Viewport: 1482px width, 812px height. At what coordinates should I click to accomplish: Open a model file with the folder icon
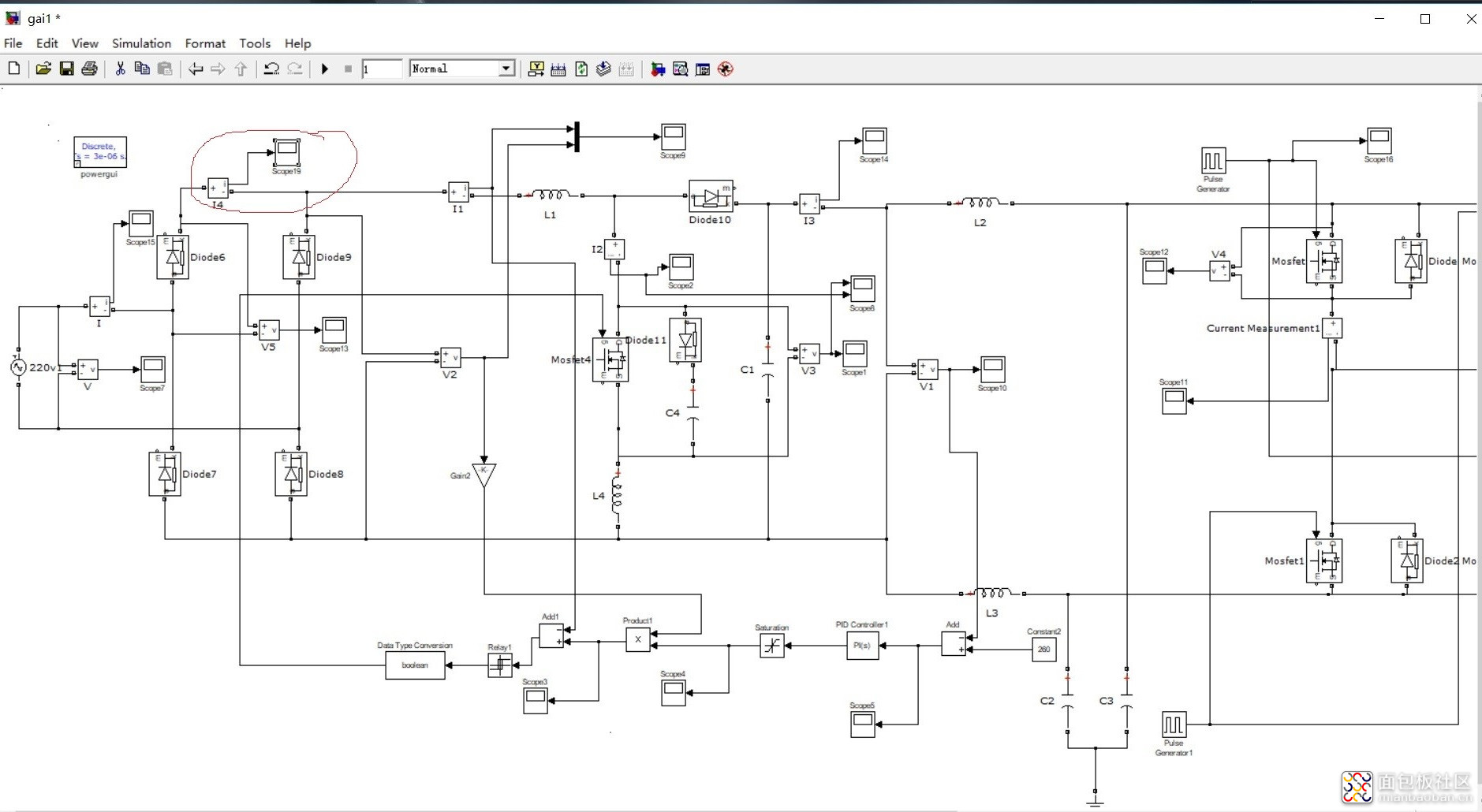(43, 69)
